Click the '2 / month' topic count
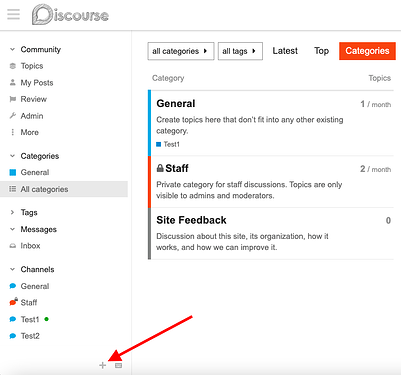 [375, 169]
